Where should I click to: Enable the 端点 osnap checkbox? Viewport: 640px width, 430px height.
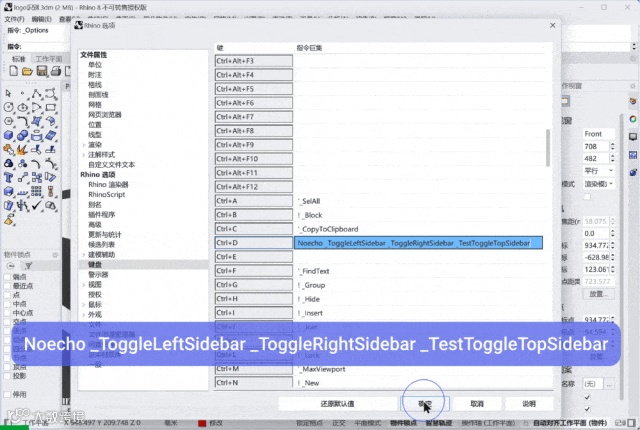7,277
